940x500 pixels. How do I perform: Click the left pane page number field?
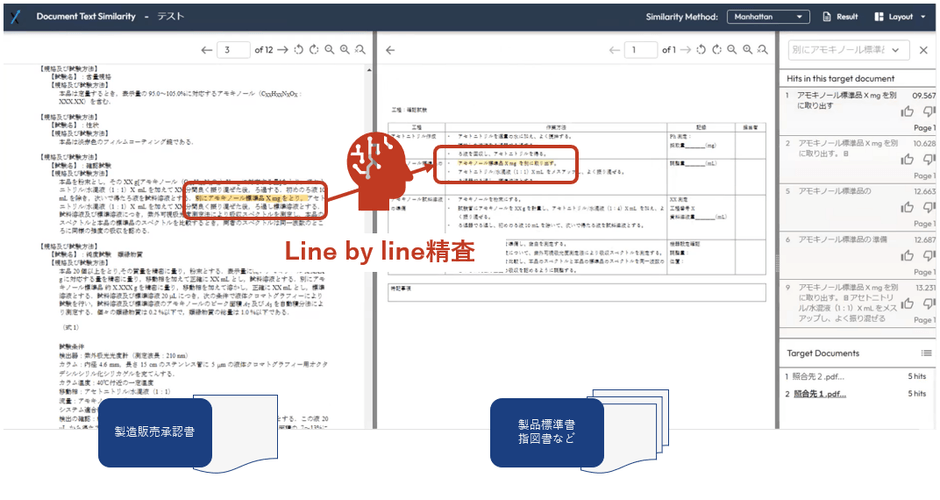point(234,50)
